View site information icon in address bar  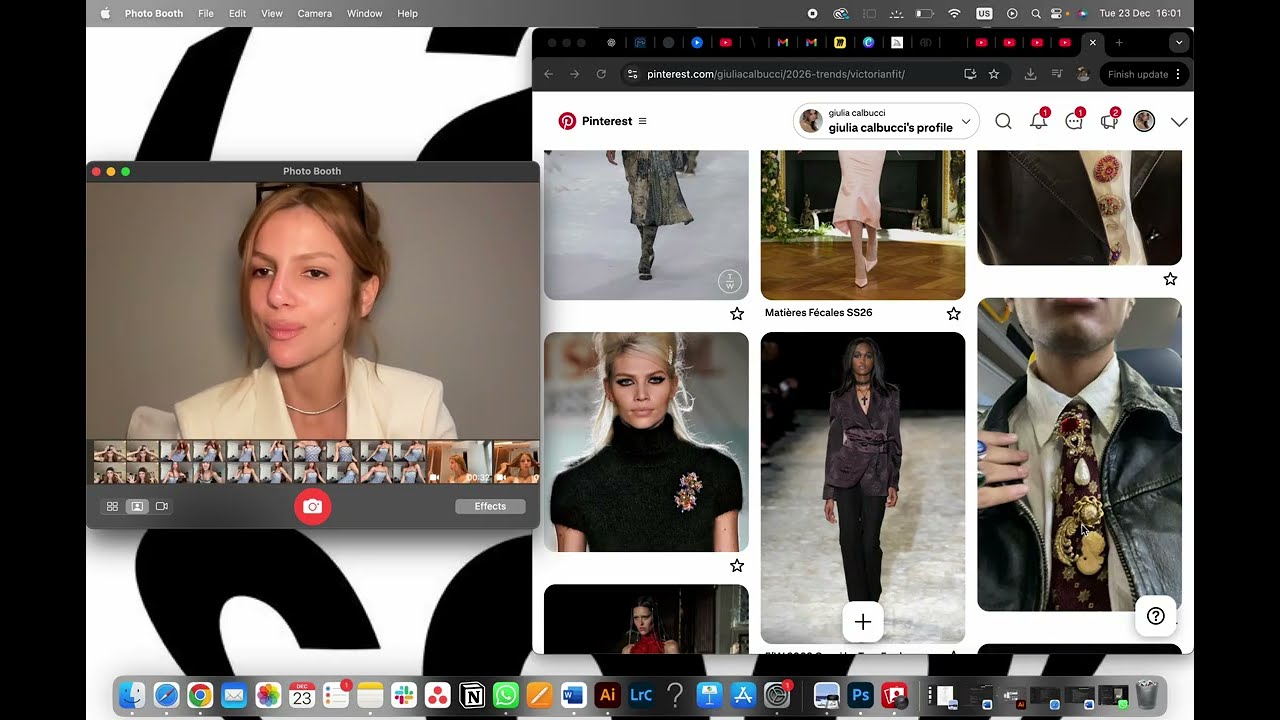pos(631,74)
